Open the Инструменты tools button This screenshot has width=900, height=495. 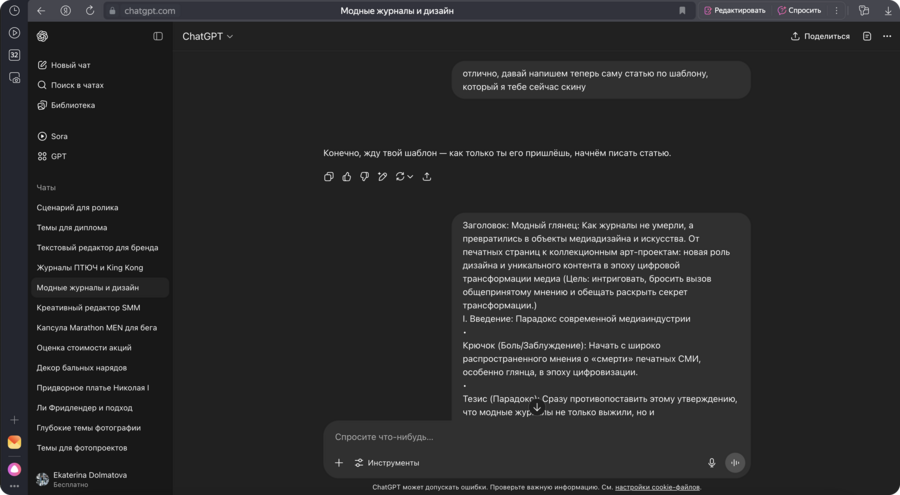[387, 463]
